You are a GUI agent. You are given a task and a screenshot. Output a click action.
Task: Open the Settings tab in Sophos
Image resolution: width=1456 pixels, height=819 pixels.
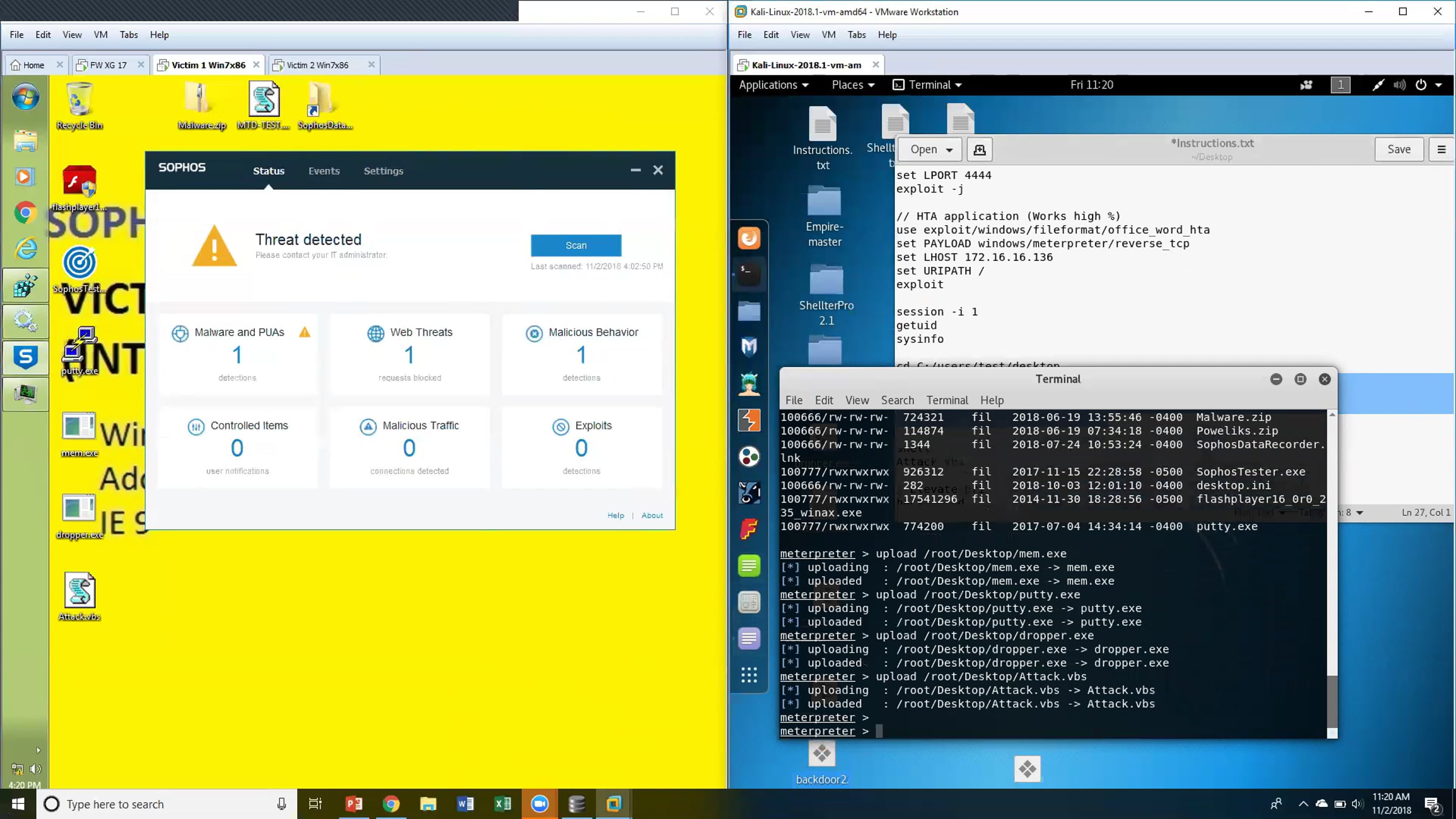383,171
